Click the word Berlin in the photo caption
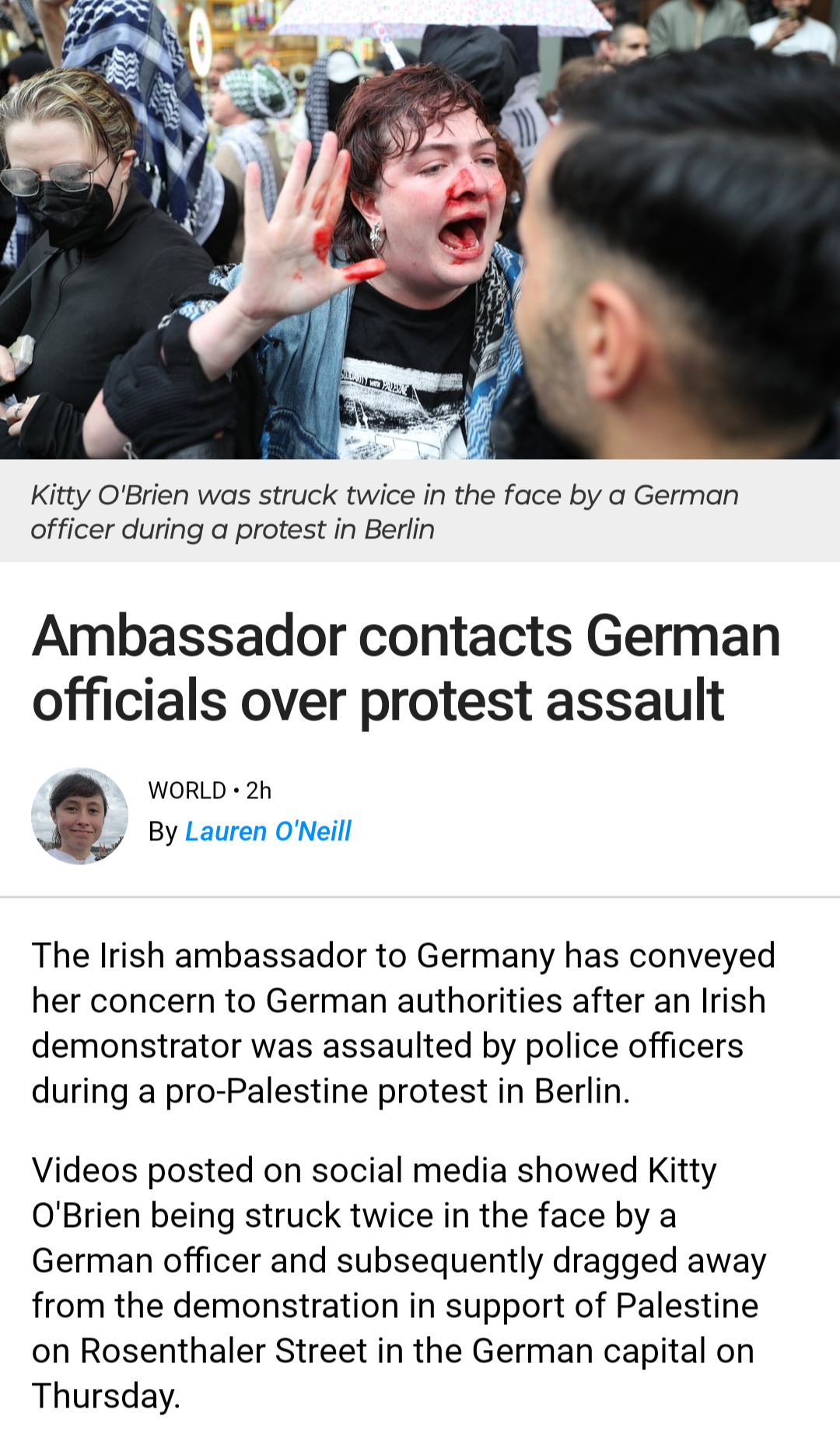The image size is (840, 1441). pyautogui.click(x=399, y=530)
